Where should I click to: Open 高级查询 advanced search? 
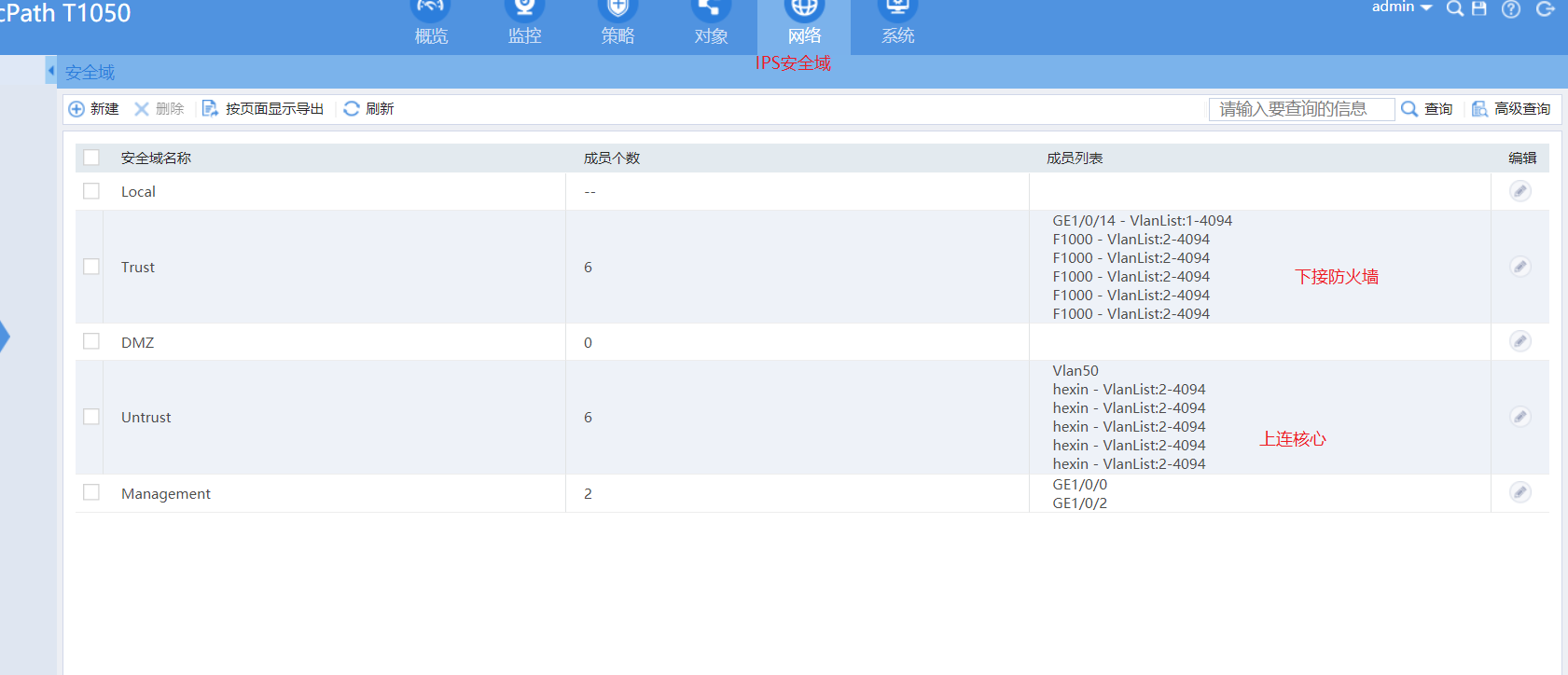click(x=1511, y=109)
